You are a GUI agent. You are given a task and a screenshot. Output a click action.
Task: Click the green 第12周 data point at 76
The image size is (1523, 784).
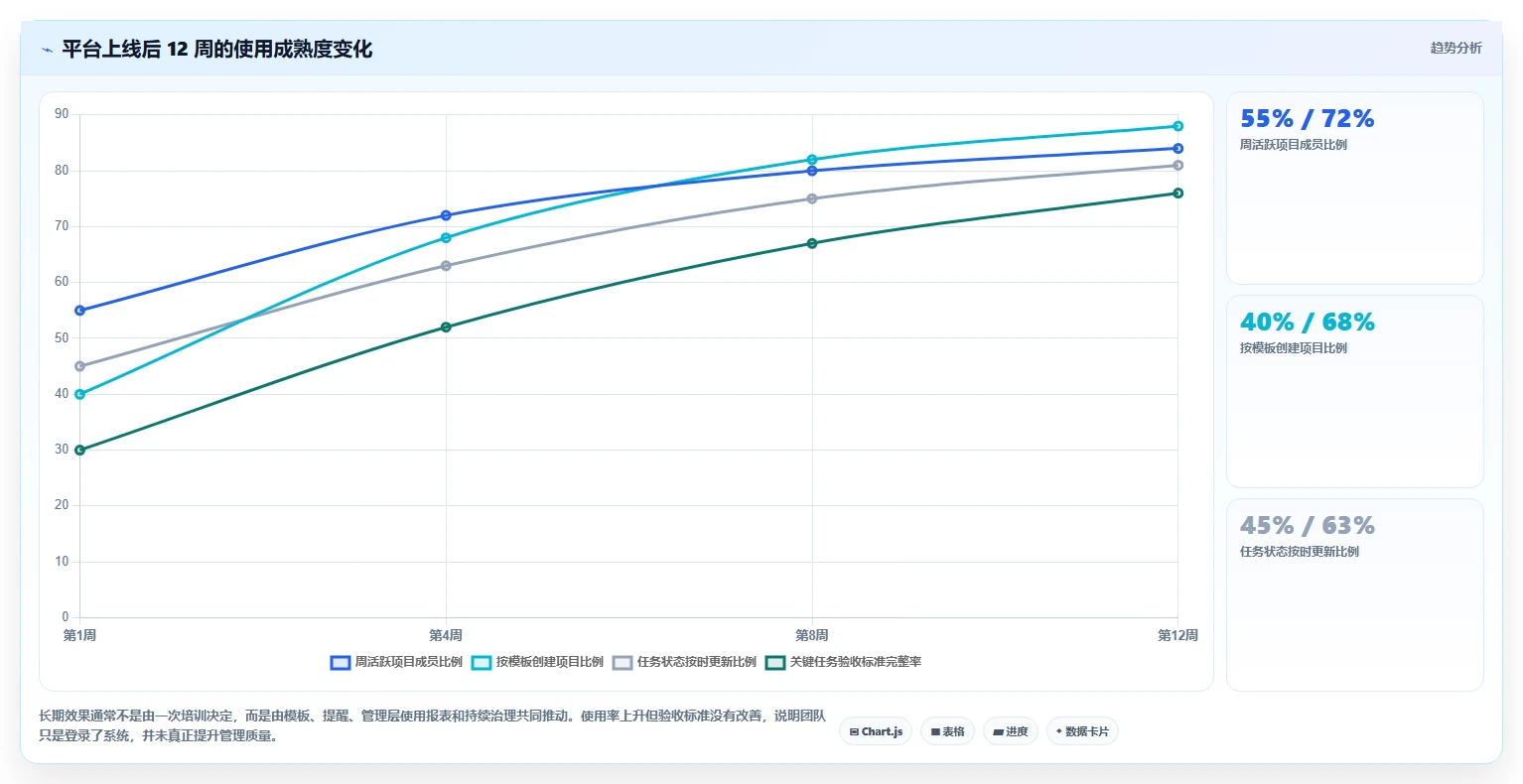pos(1177,194)
